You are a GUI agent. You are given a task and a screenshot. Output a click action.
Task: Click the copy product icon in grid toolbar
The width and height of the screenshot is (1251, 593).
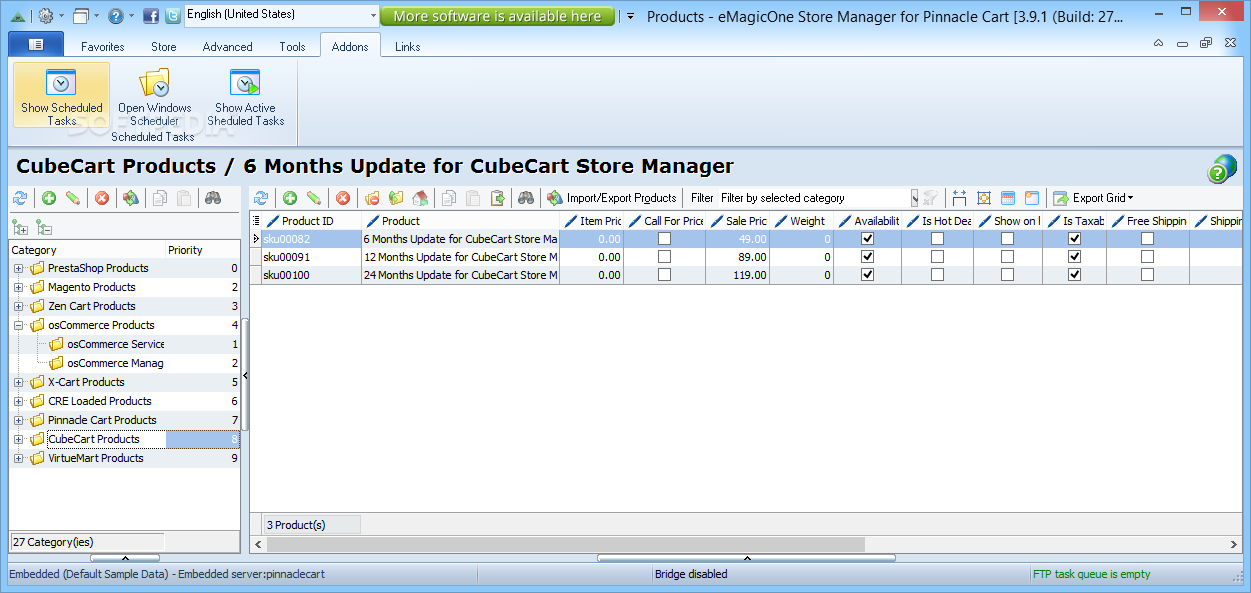pyautogui.click(x=450, y=198)
